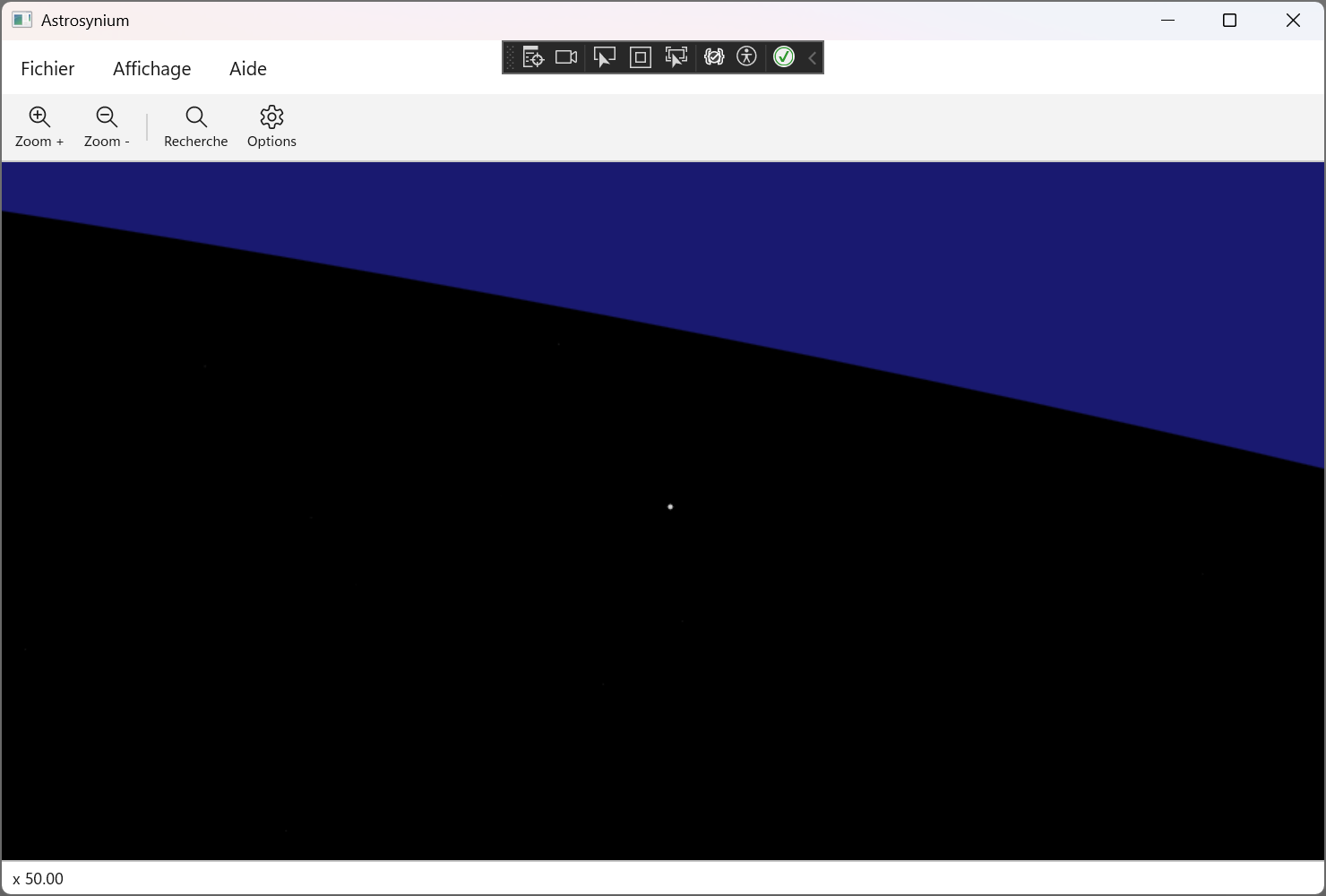Screen dimensions: 1326x896
Task: Go to Live Visual Tree icon
Action: click(x=533, y=57)
